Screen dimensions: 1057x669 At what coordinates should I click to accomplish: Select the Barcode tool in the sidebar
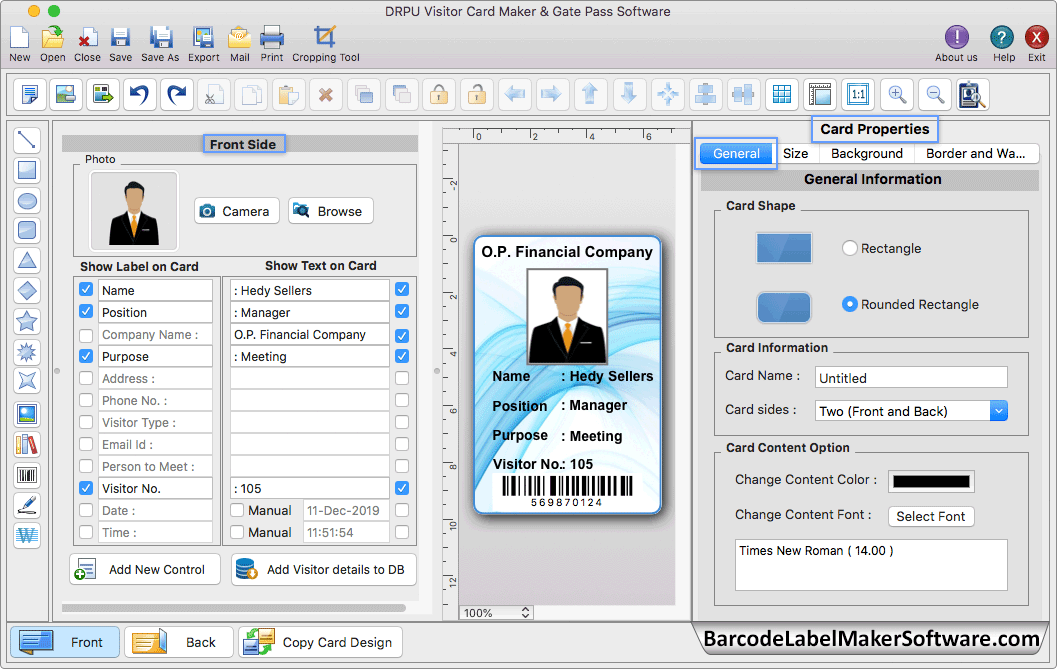(27, 475)
